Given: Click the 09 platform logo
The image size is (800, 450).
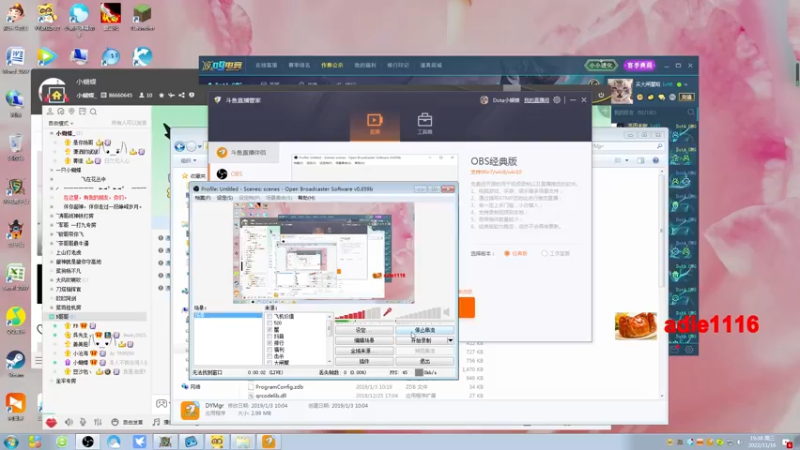Looking at the screenshot, I should (222, 65).
